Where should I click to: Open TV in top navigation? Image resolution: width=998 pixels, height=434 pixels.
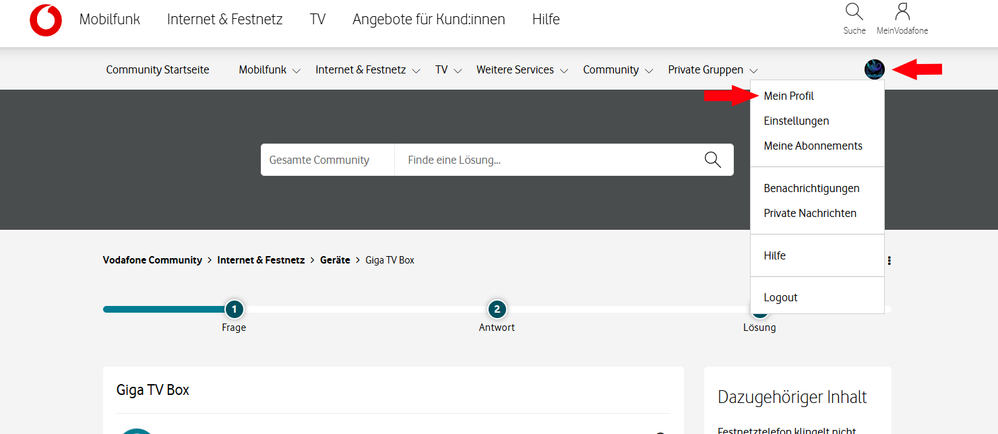point(318,20)
